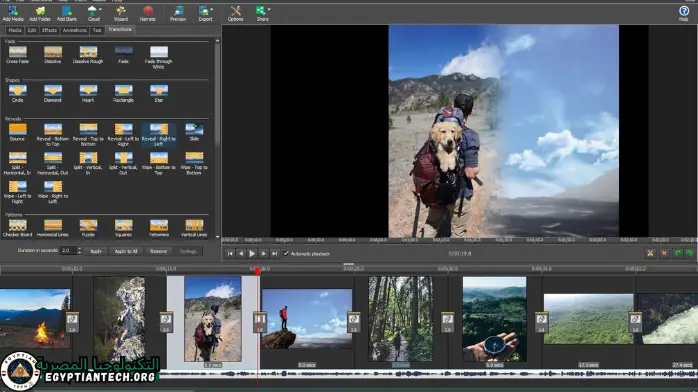Click the Apply to All button
Image resolution: width=698 pixels, height=392 pixels.
[126, 251]
